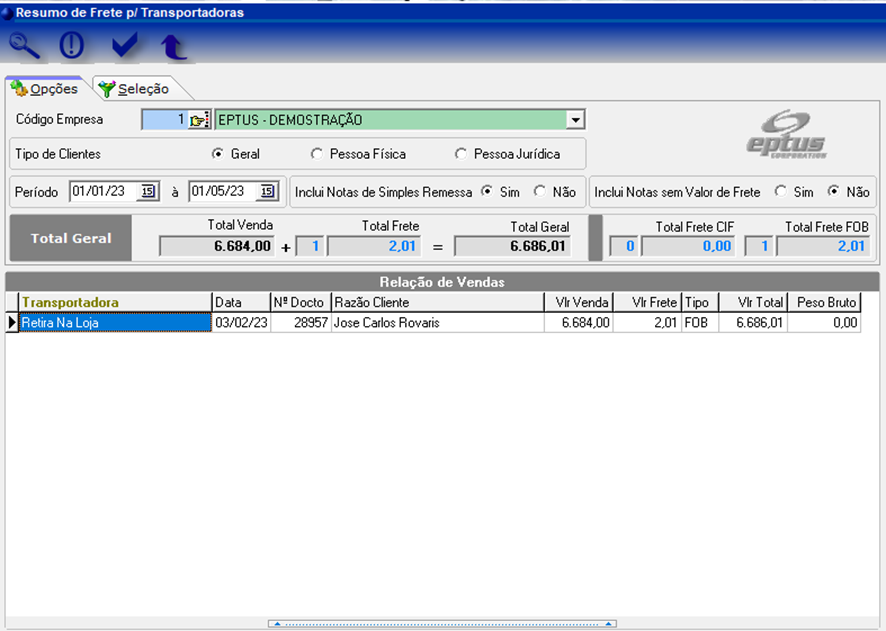Switch to the Seleção tab
The height and width of the screenshot is (631, 886).
click(135, 89)
